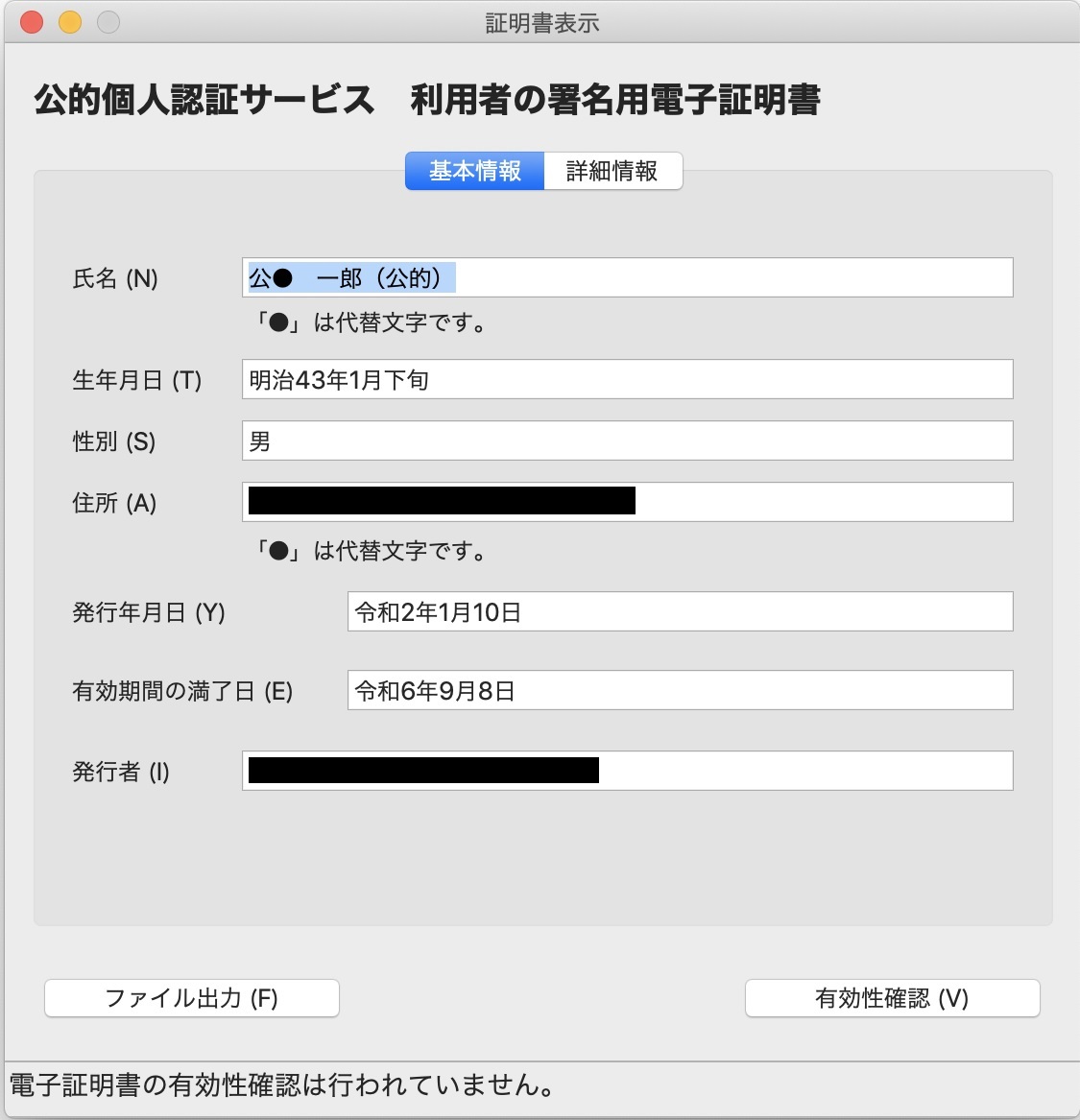1080x1120 pixels.
Task: Minimize the certificate viewer window
Action: point(68,20)
